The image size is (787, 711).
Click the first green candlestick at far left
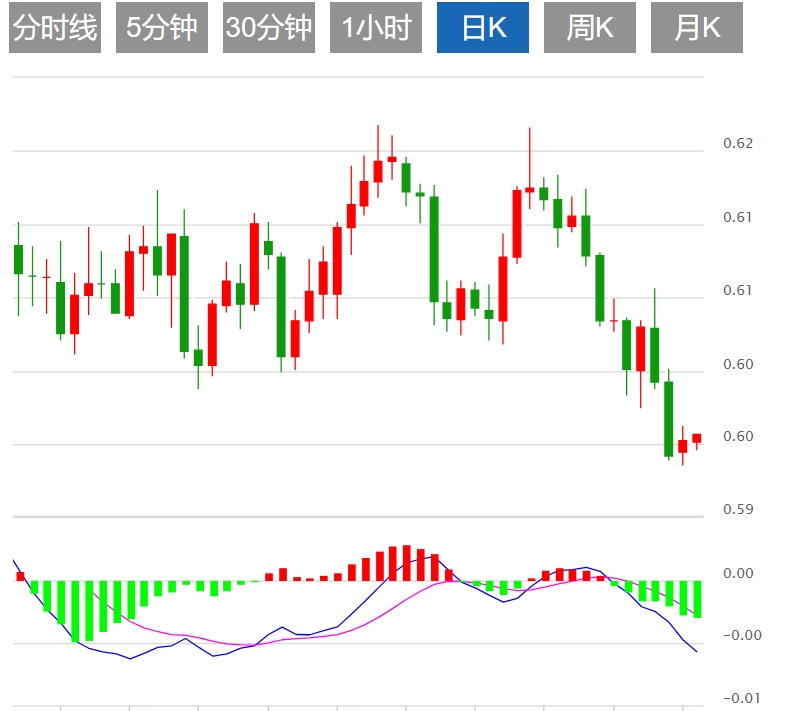tap(18, 259)
